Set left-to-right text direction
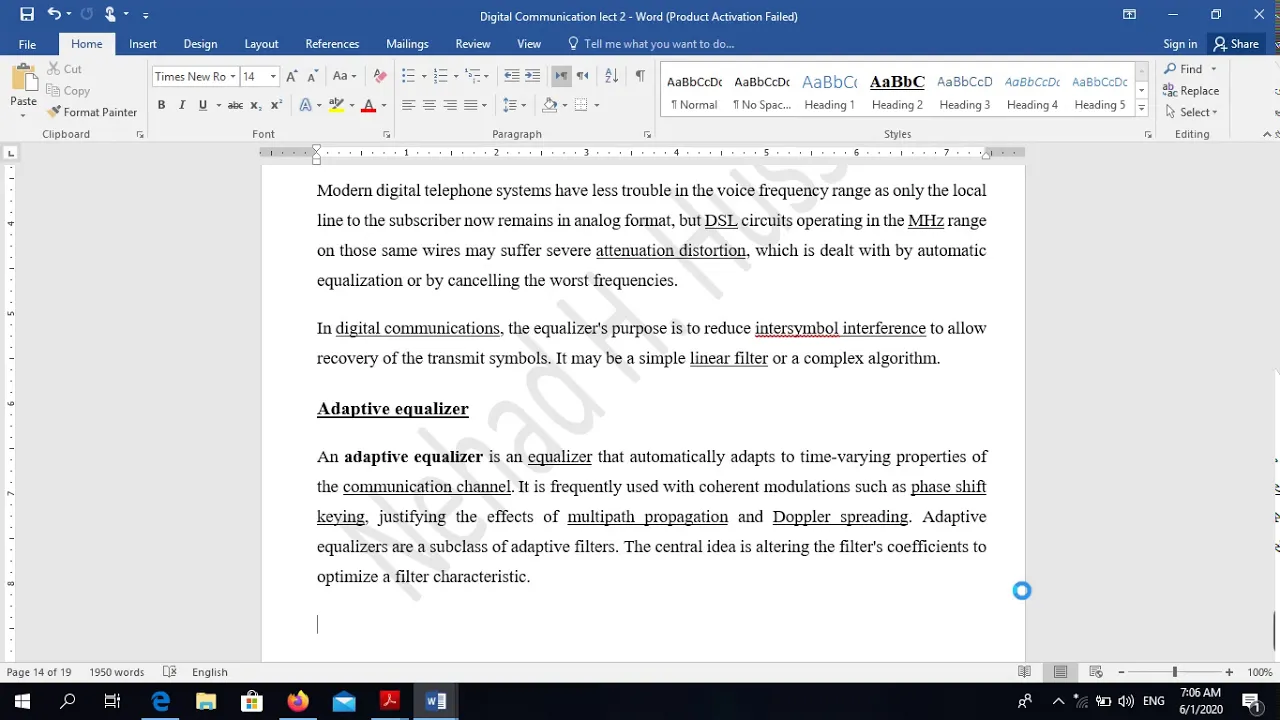1280x720 pixels. pyautogui.click(x=561, y=76)
